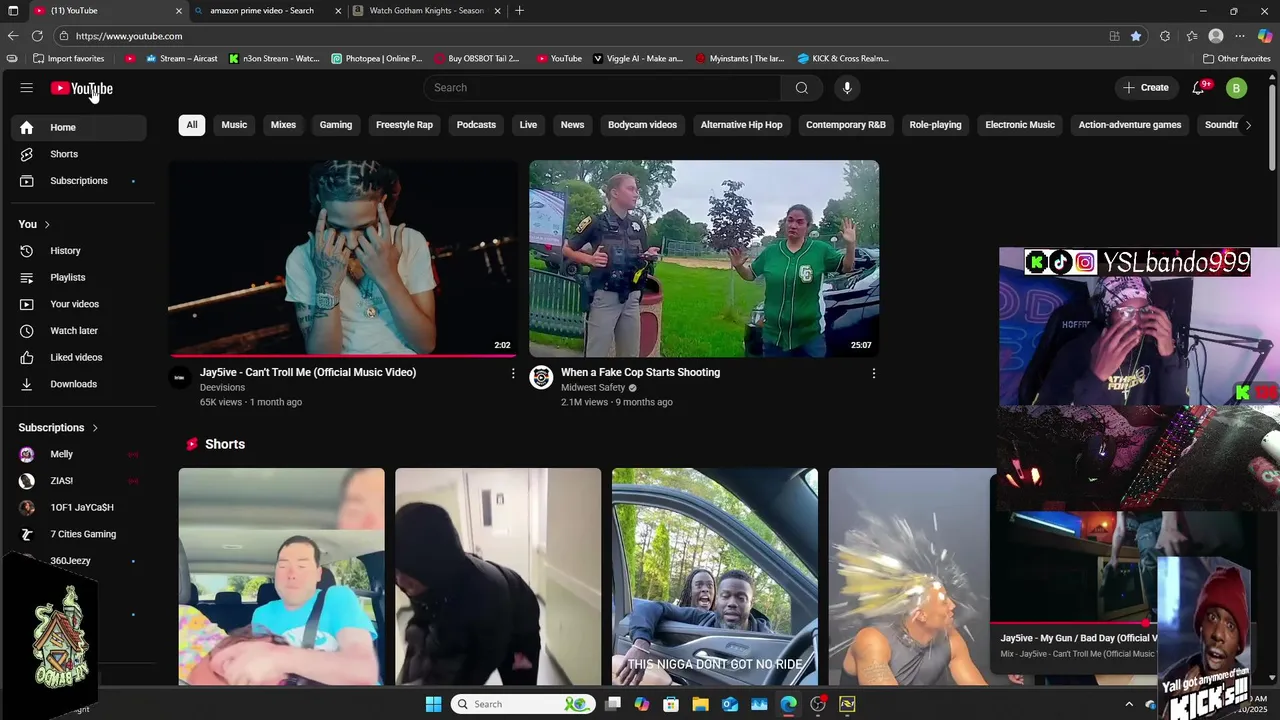Image resolution: width=1280 pixels, height=720 pixels.
Task: Click the browser address bar URL
Action: coord(129,36)
